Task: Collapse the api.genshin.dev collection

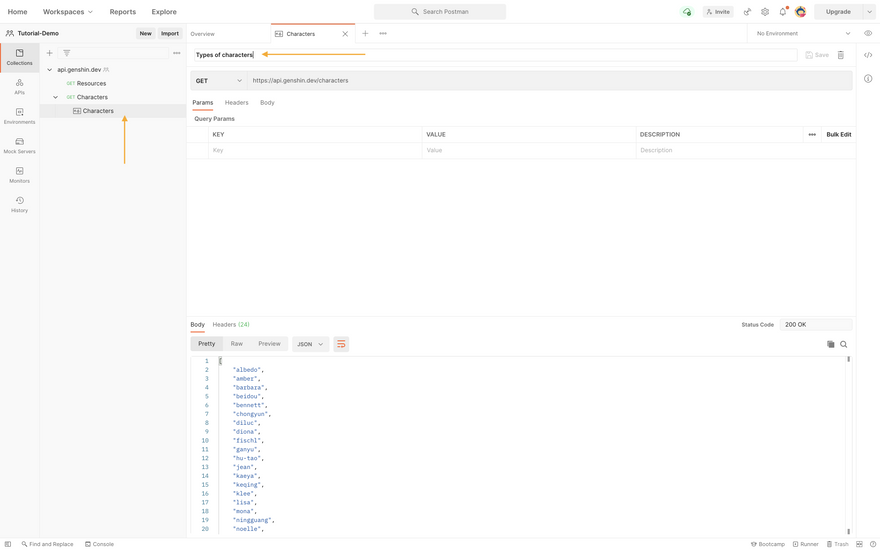Action: (49, 70)
